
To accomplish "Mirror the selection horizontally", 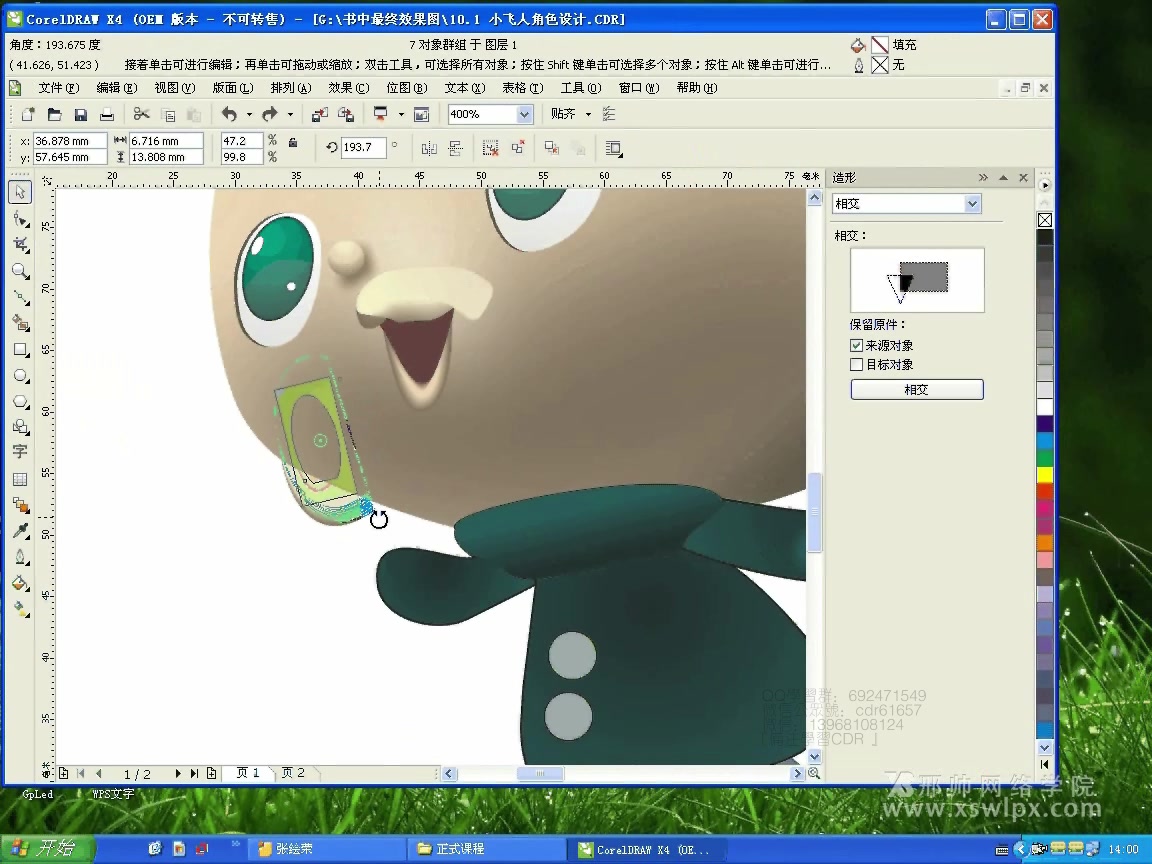I will click(x=429, y=148).
